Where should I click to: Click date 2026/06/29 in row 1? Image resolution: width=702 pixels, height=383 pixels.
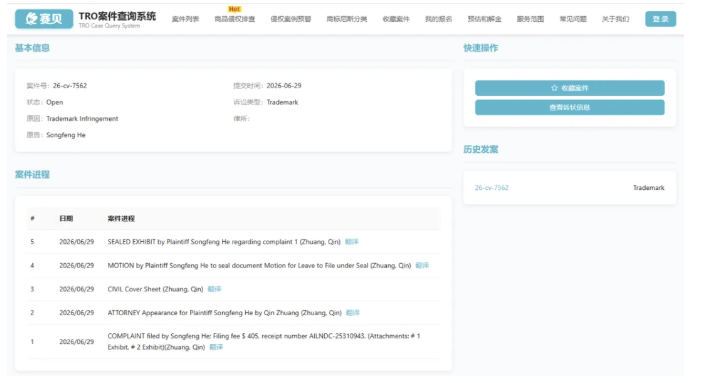point(77,342)
